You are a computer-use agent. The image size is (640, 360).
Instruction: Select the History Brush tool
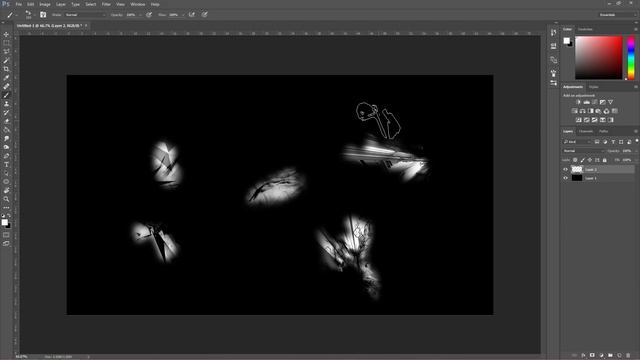coord(6,112)
